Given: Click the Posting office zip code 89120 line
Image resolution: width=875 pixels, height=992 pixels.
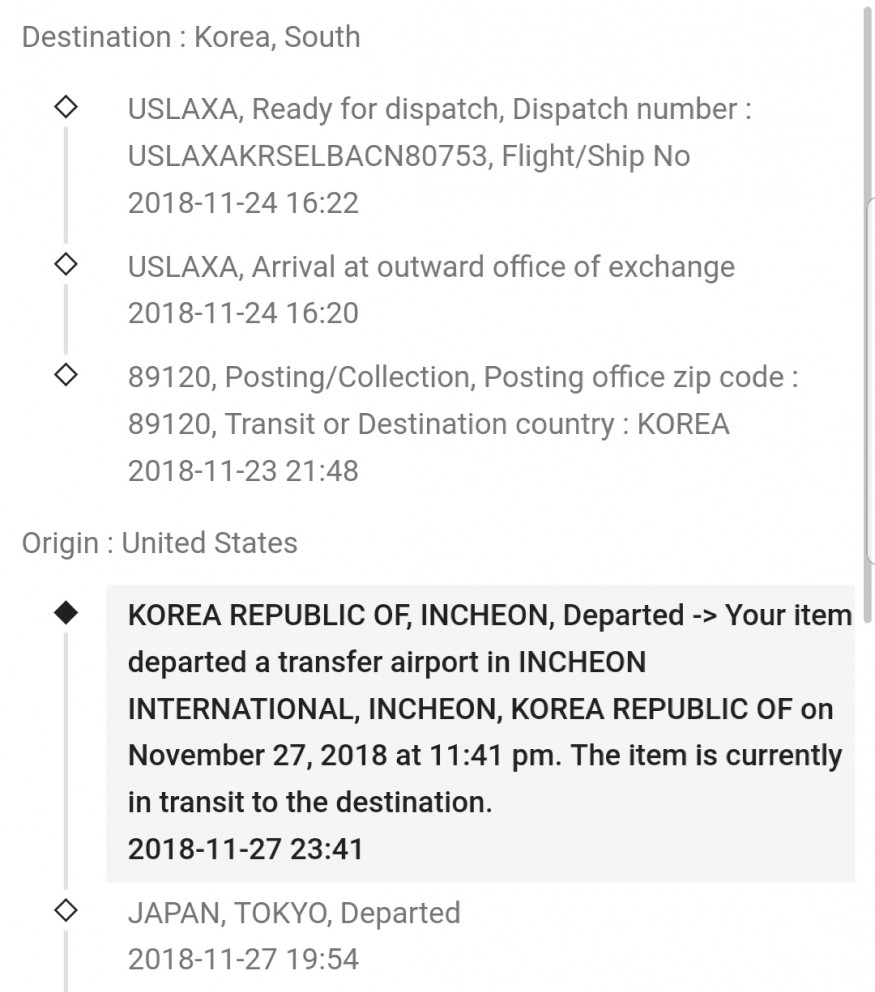Looking at the screenshot, I should [x=463, y=377].
